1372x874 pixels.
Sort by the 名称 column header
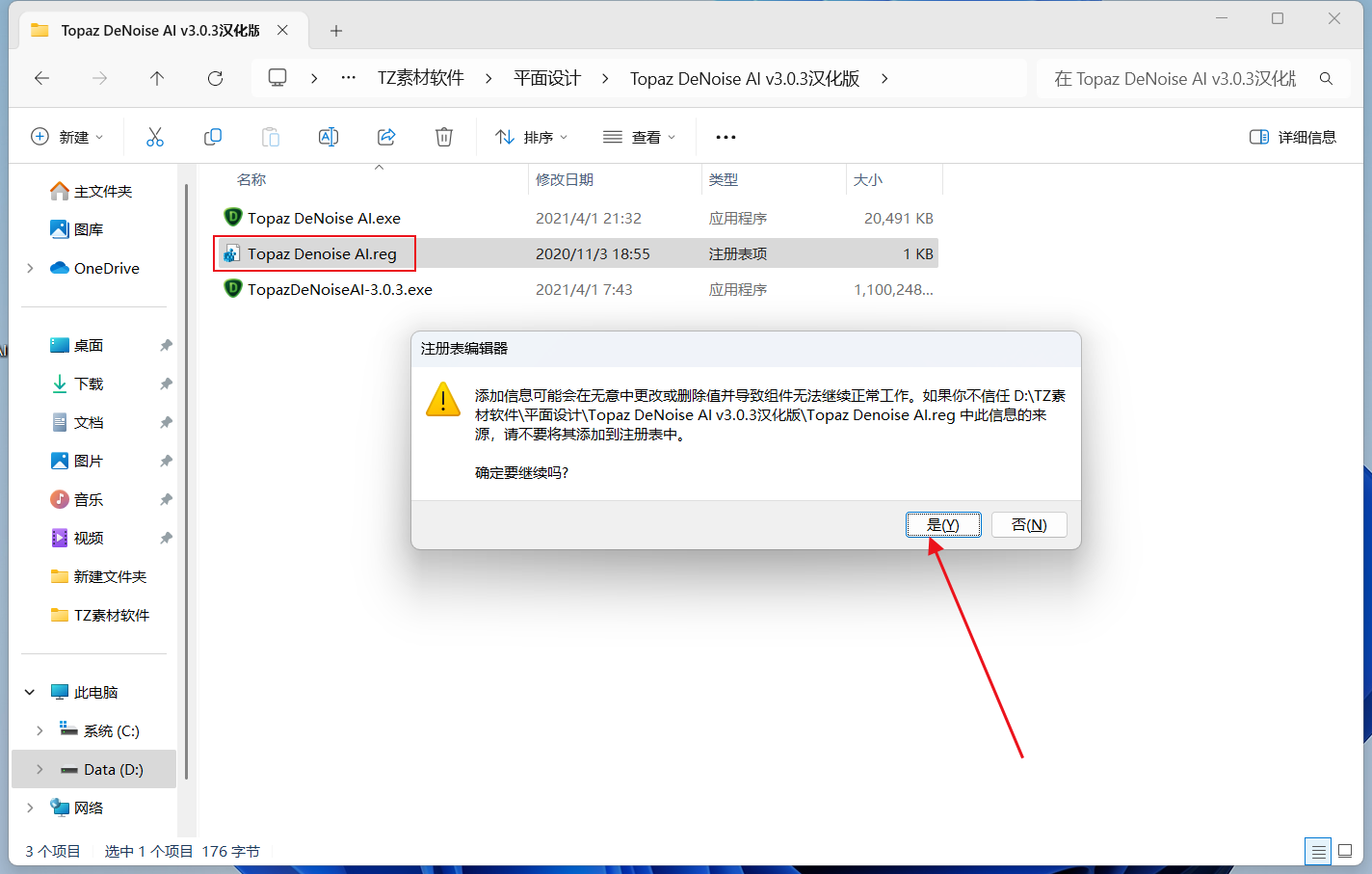click(x=251, y=180)
